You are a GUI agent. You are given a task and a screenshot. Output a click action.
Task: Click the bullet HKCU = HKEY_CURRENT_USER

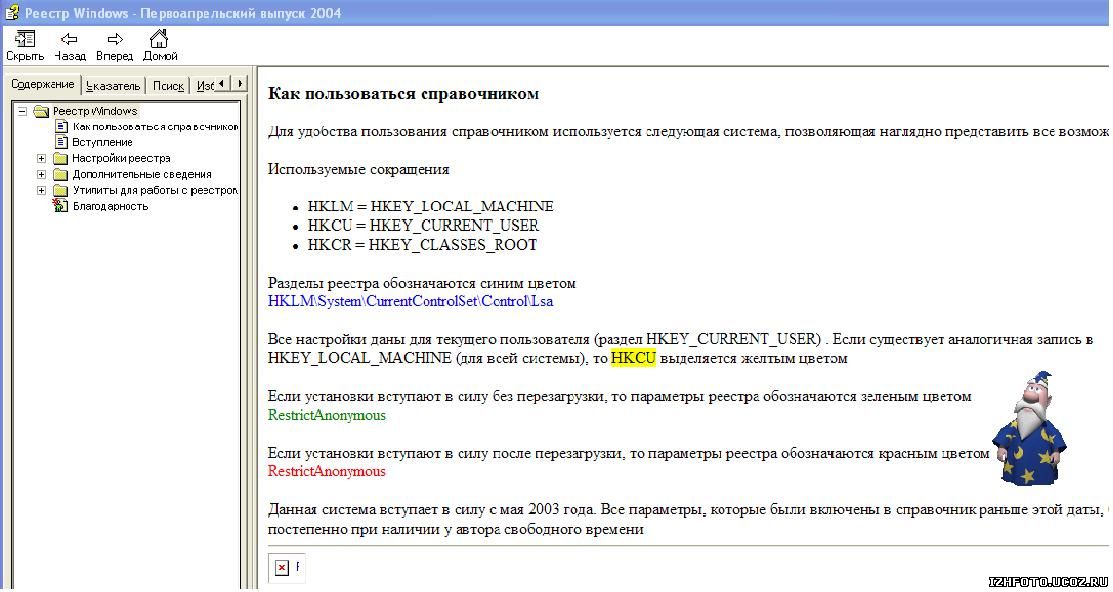pyautogui.click(x=423, y=226)
